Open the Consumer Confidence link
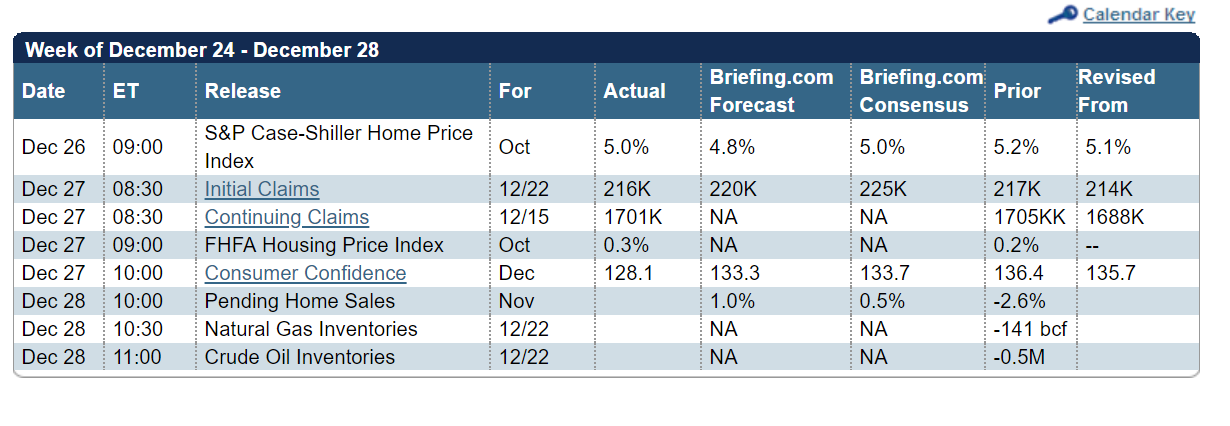Image resolution: width=1230 pixels, height=426 pixels. 305,273
